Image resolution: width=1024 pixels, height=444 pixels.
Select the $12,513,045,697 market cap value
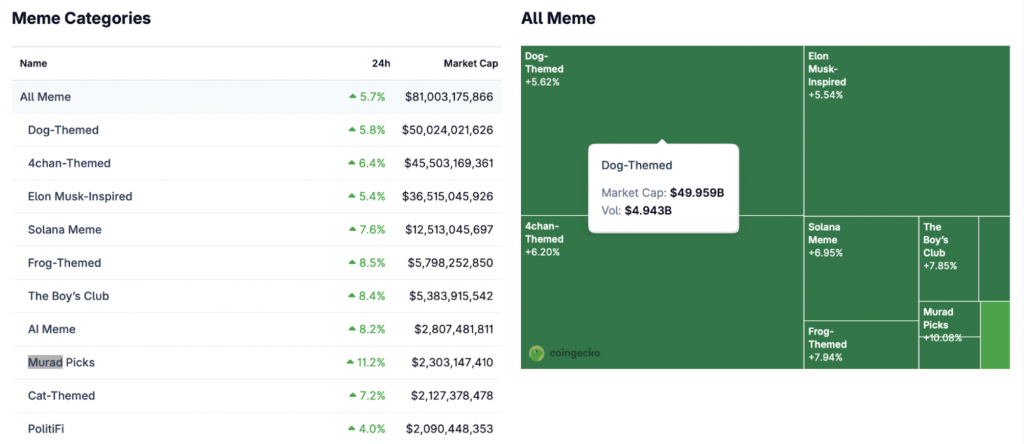tap(449, 230)
